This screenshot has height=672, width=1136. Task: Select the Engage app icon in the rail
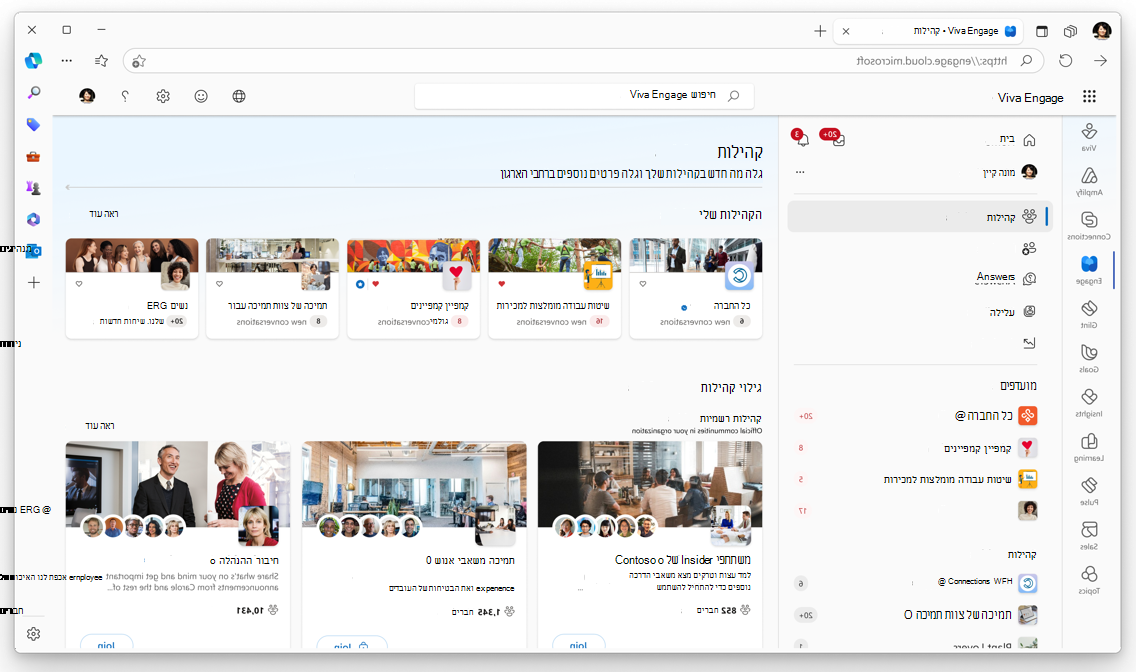pos(1088,269)
